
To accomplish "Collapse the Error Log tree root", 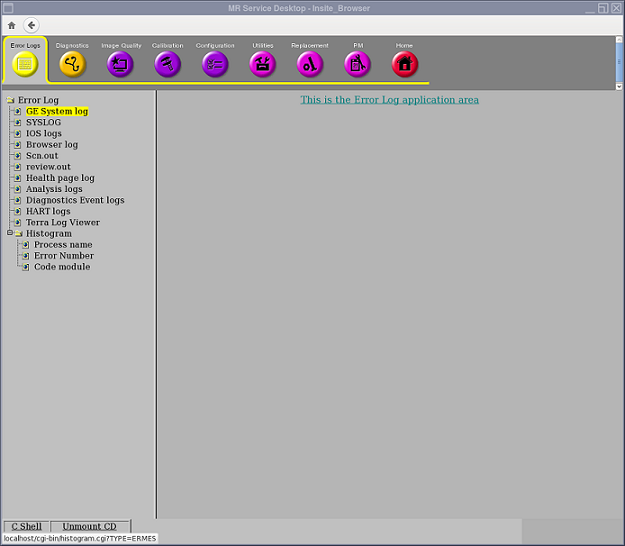I will click(x=9, y=100).
